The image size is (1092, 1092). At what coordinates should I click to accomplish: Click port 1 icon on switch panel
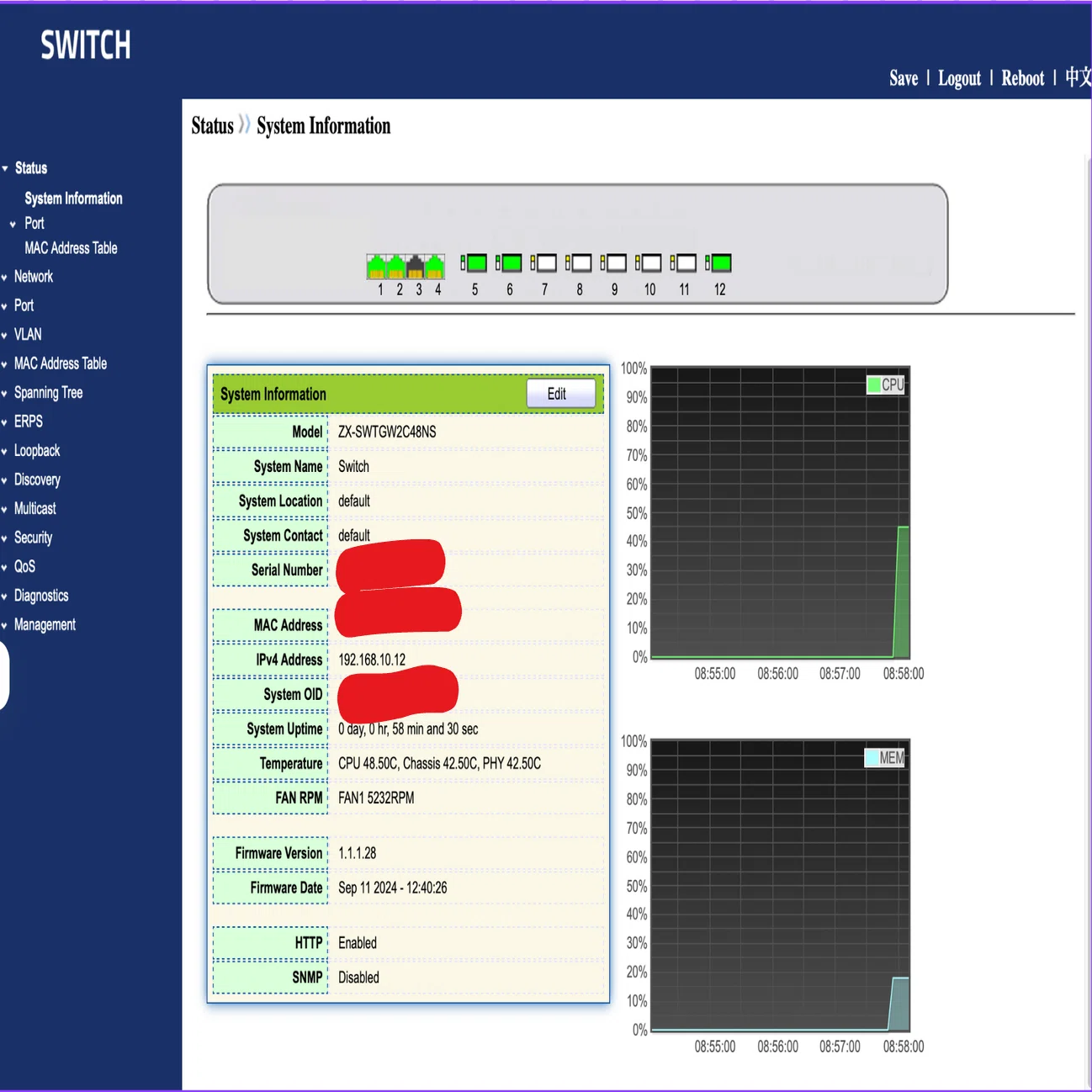coord(376,267)
